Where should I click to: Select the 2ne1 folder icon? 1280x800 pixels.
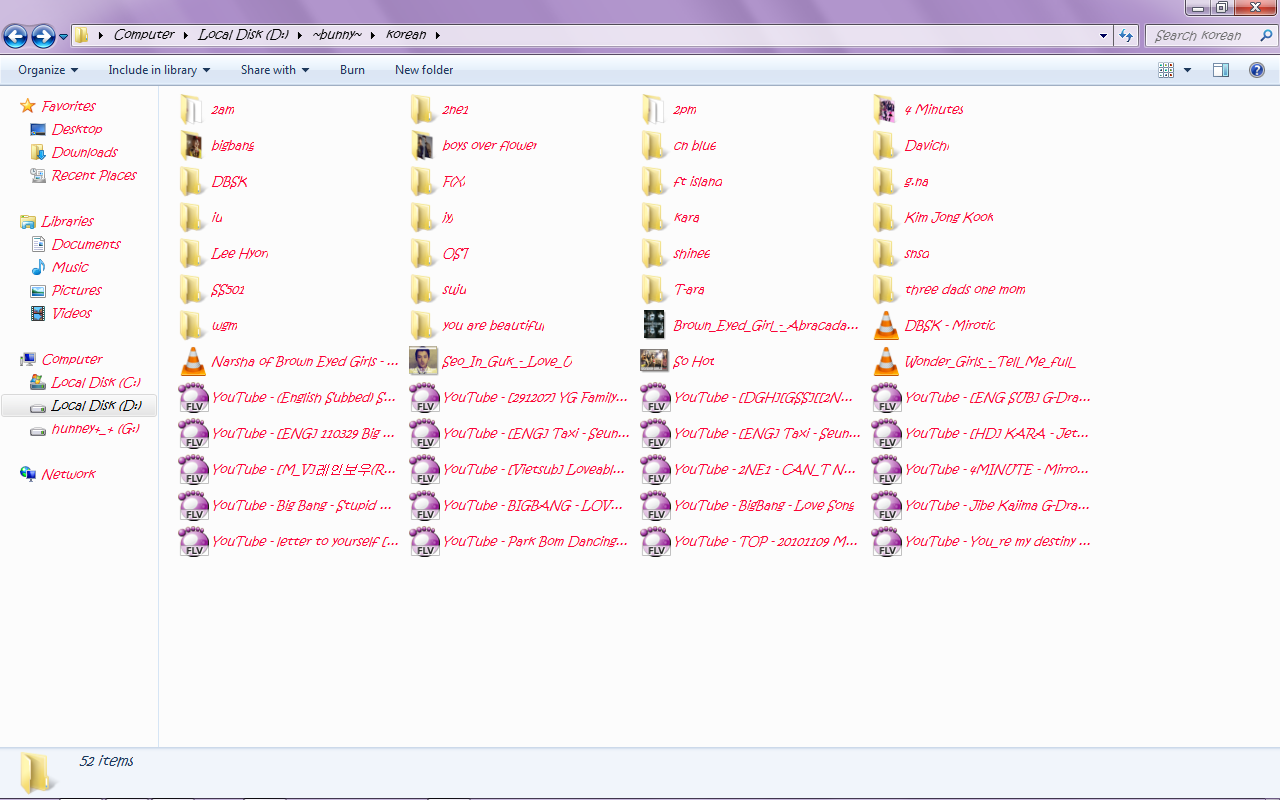point(422,109)
